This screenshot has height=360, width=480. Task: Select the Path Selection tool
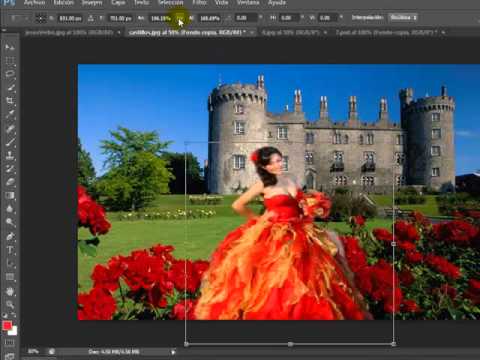pyautogui.click(x=10, y=264)
